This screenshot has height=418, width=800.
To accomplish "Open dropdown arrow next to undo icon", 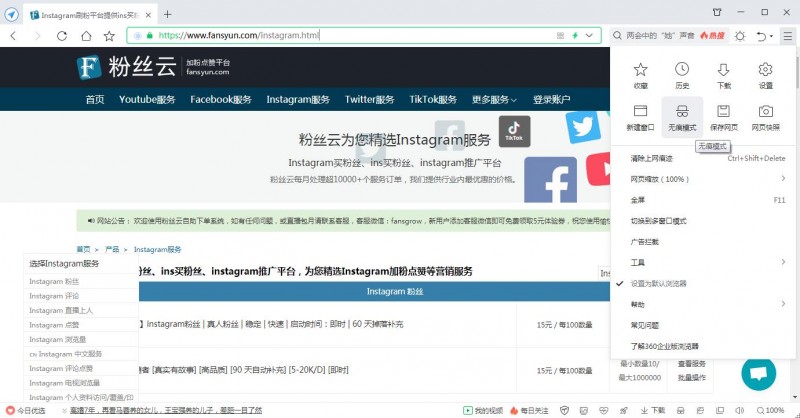I will point(771,36).
